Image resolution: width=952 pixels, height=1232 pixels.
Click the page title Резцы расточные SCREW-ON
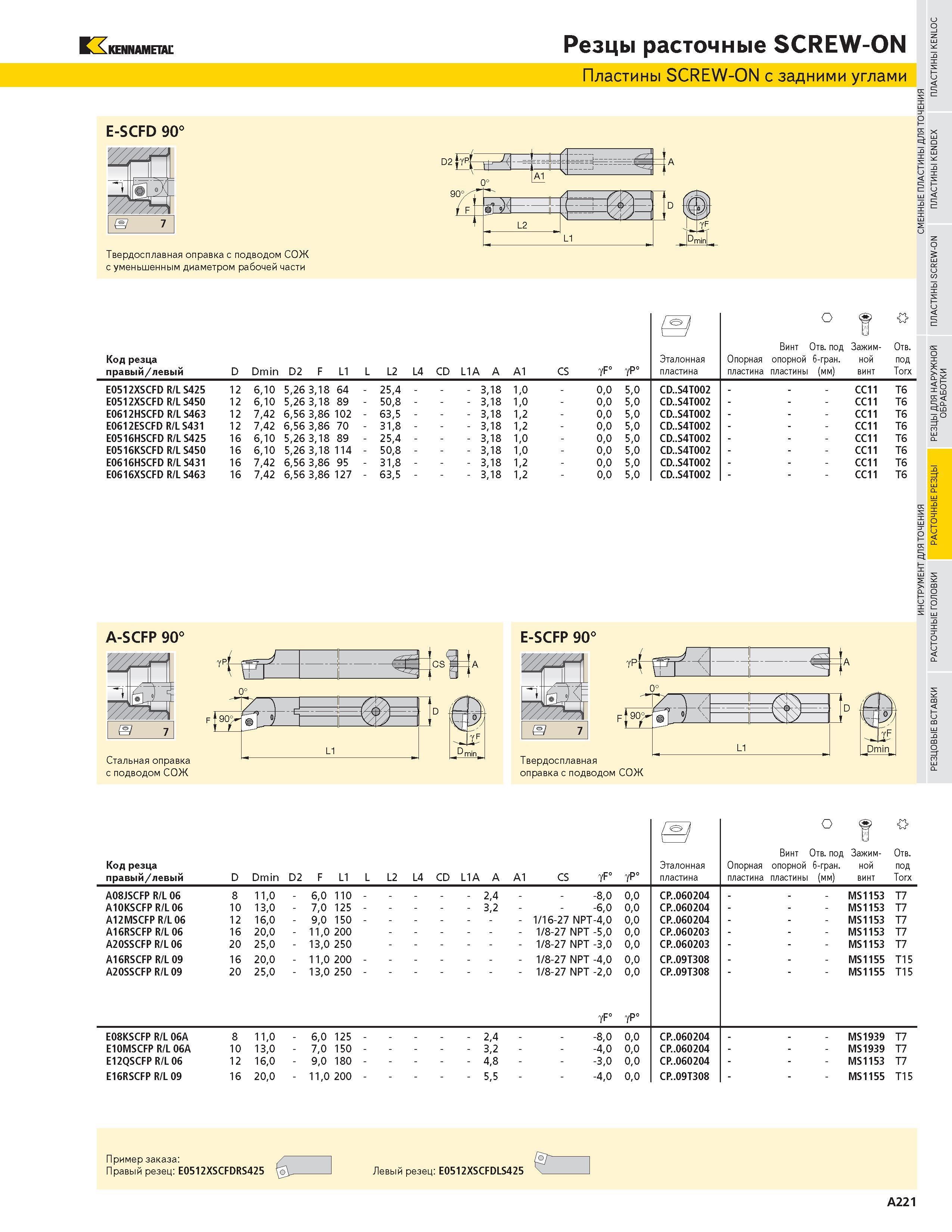[734, 44]
